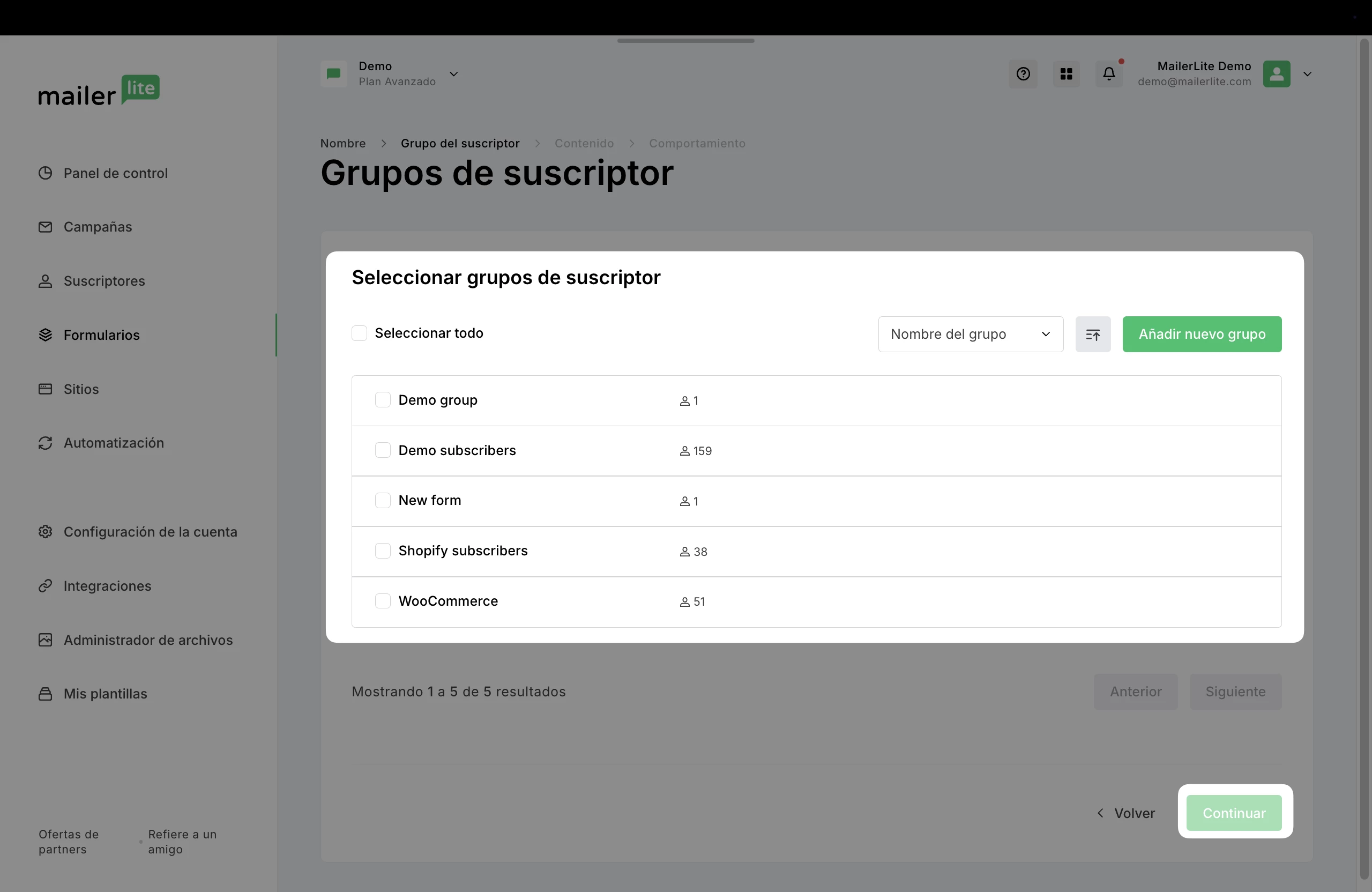This screenshot has width=1372, height=892.
Task: Open Integraciones from the sidebar
Action: (107, 586)
